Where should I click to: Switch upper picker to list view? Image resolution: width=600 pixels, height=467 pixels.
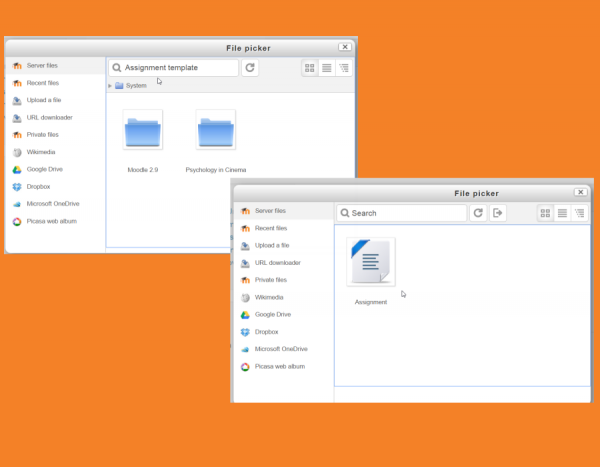click(x=327, y=68)
